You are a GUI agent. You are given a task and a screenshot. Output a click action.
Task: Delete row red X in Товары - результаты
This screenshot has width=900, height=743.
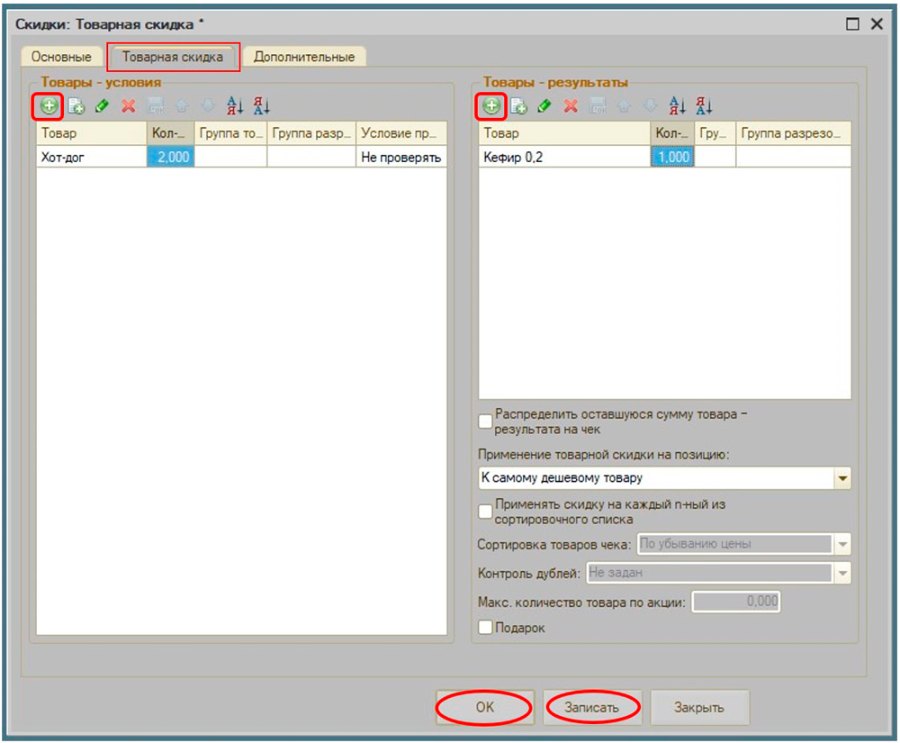[x=571, y=106]
